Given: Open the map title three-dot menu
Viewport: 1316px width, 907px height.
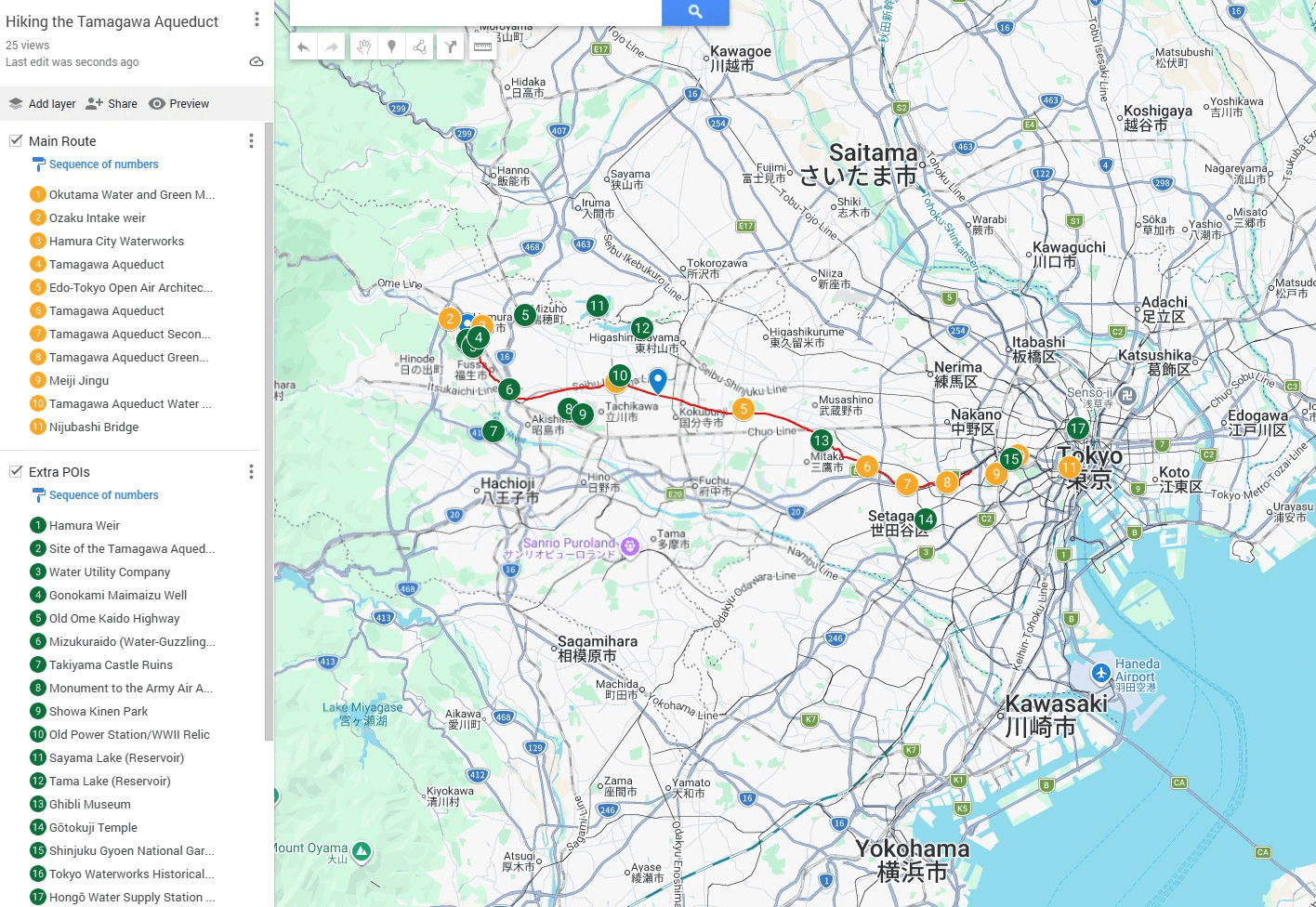Looking at the screenshot, I should tap(257, 20).
